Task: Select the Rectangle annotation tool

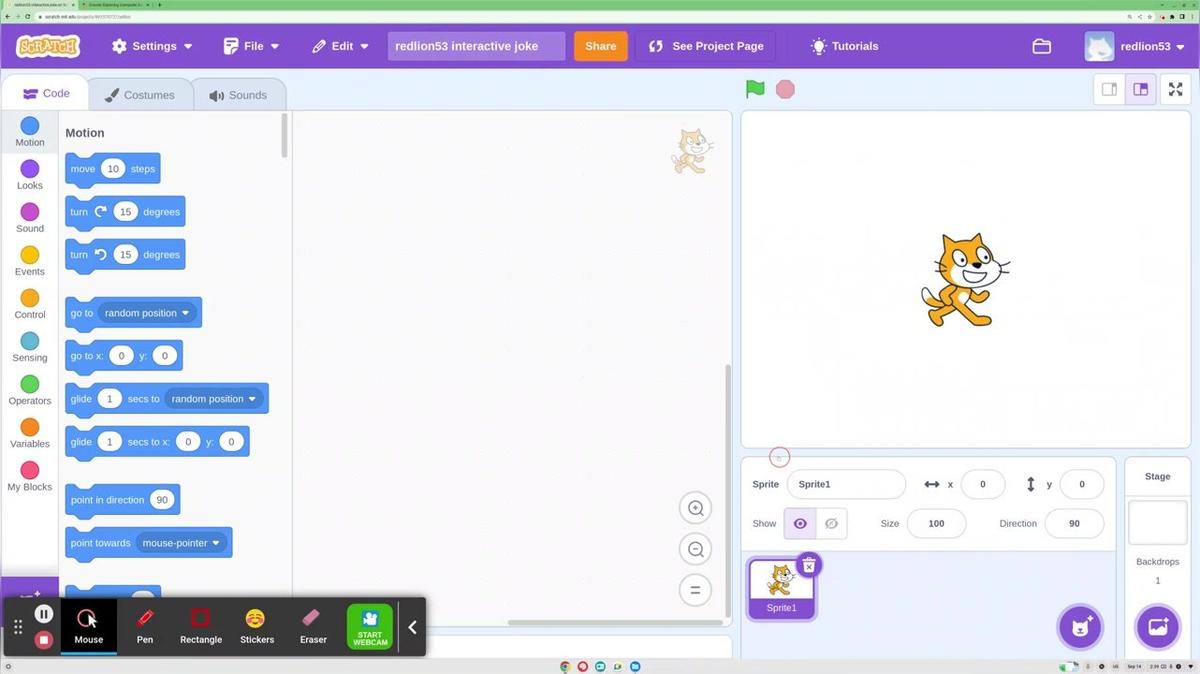Action: click(x=201, y=627)
